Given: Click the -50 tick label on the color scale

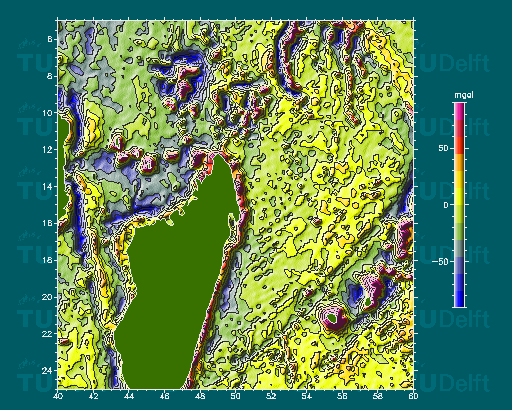Looking at the screenshot, I should coord(441,262).
